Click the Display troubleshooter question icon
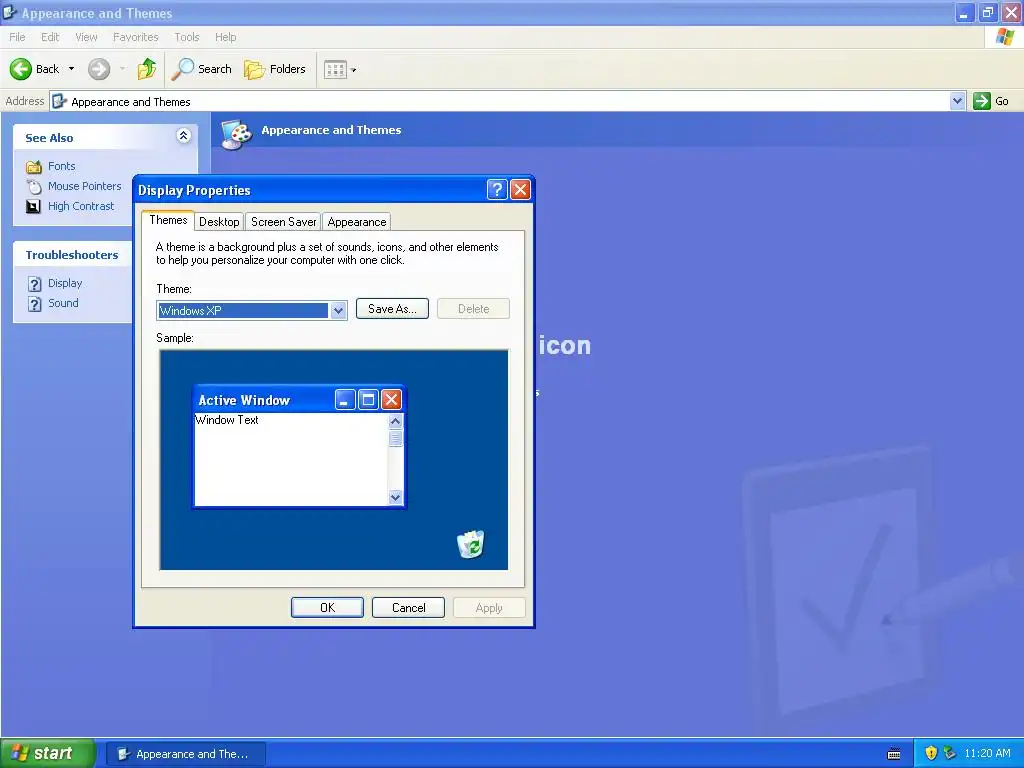Image resolution: width=1024 pixels, height=768 pixels. tap(35, 284)
